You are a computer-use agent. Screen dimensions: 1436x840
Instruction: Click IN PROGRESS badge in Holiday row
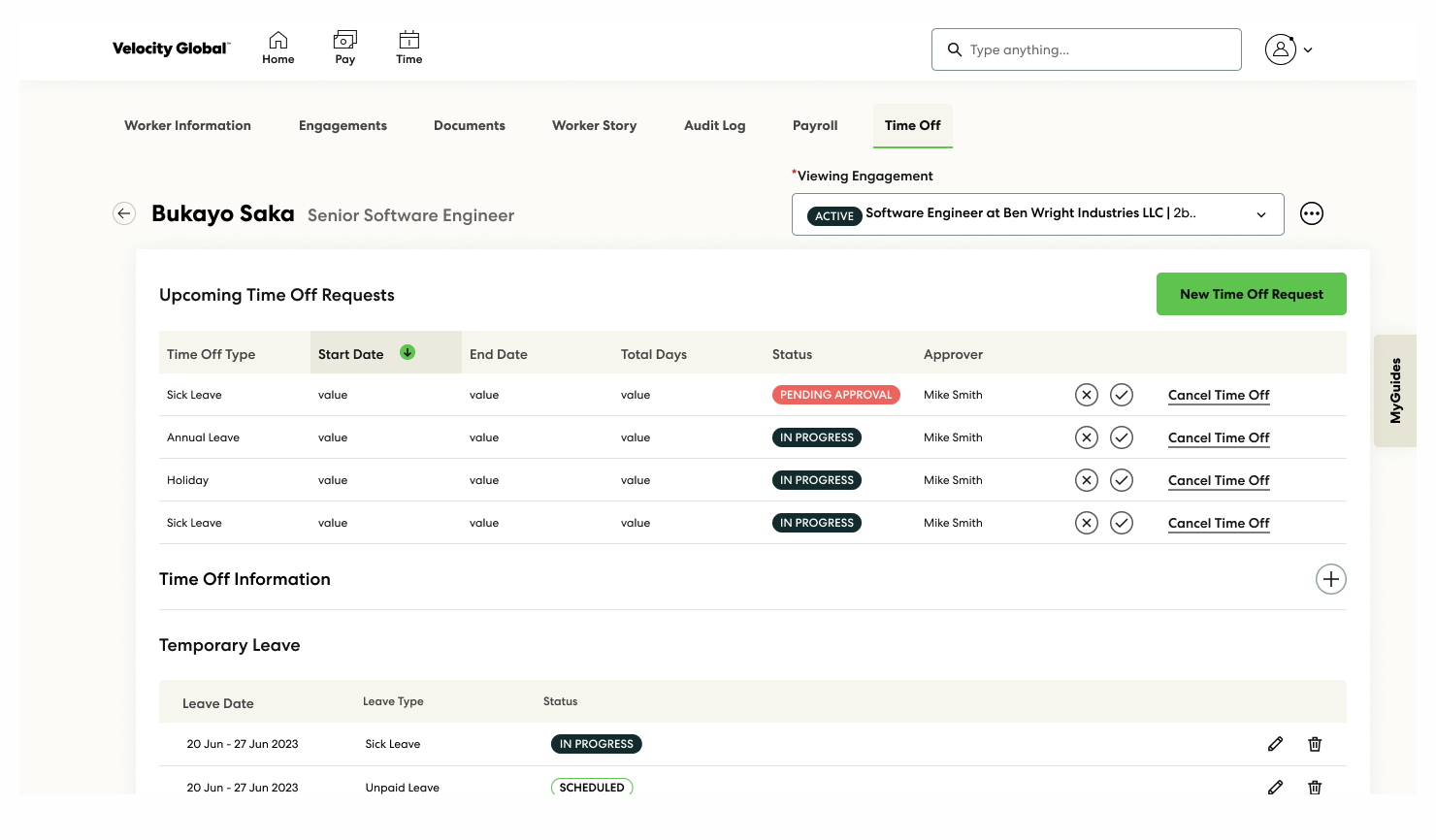817,480
